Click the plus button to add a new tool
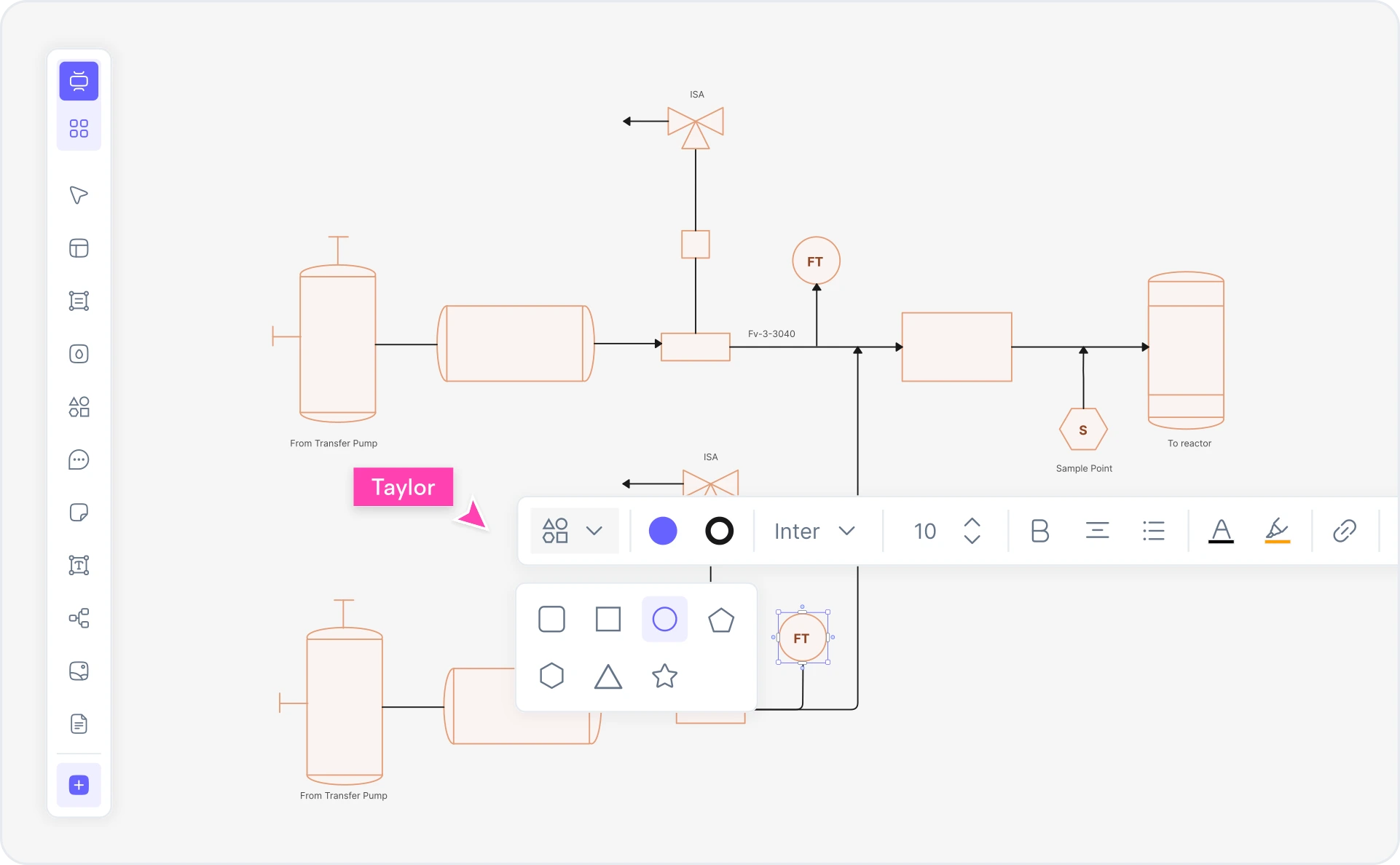Image resolution: width=1400 pixels, height=865 pixels. pyautogui.click(x=79, y=786)
